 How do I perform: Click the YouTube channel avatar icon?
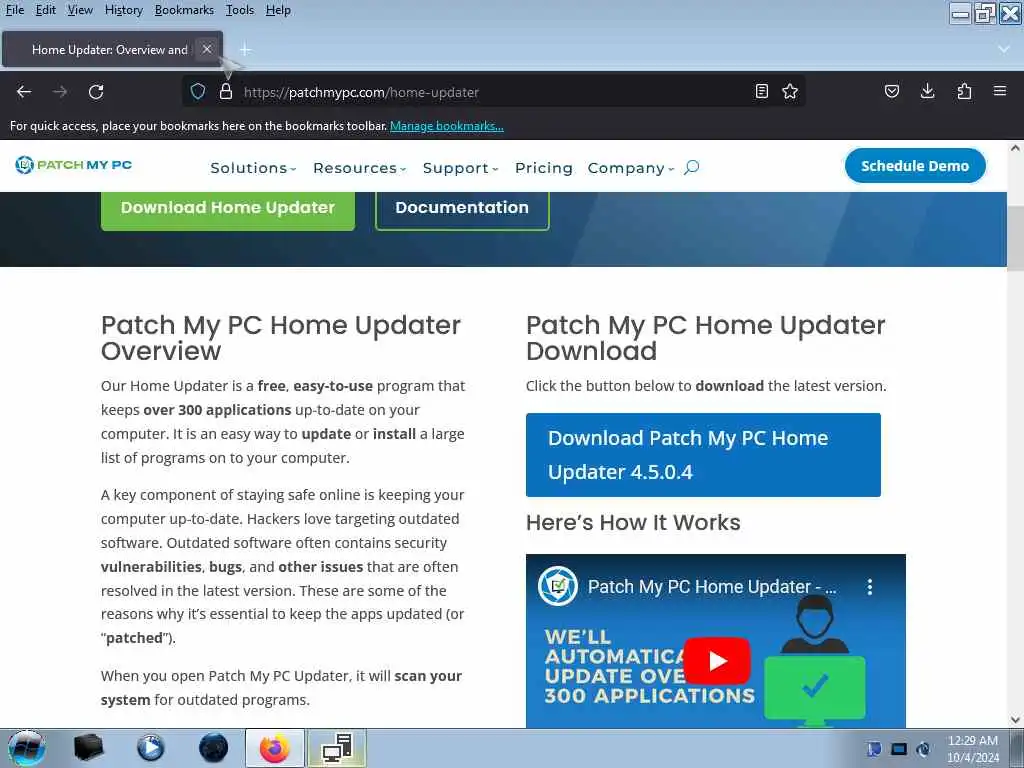[x=558, y=586]
